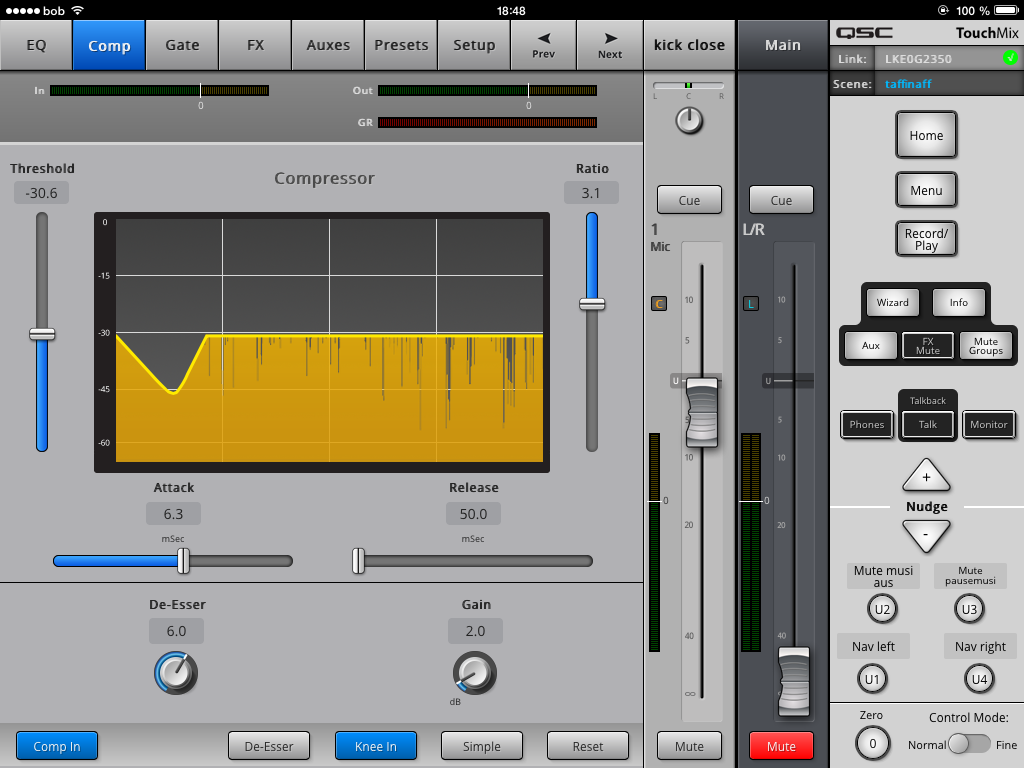Image resolution: width=1024 pixels, height=768 pixels.
Task: Open Phones settings
Action: (867, 424)
